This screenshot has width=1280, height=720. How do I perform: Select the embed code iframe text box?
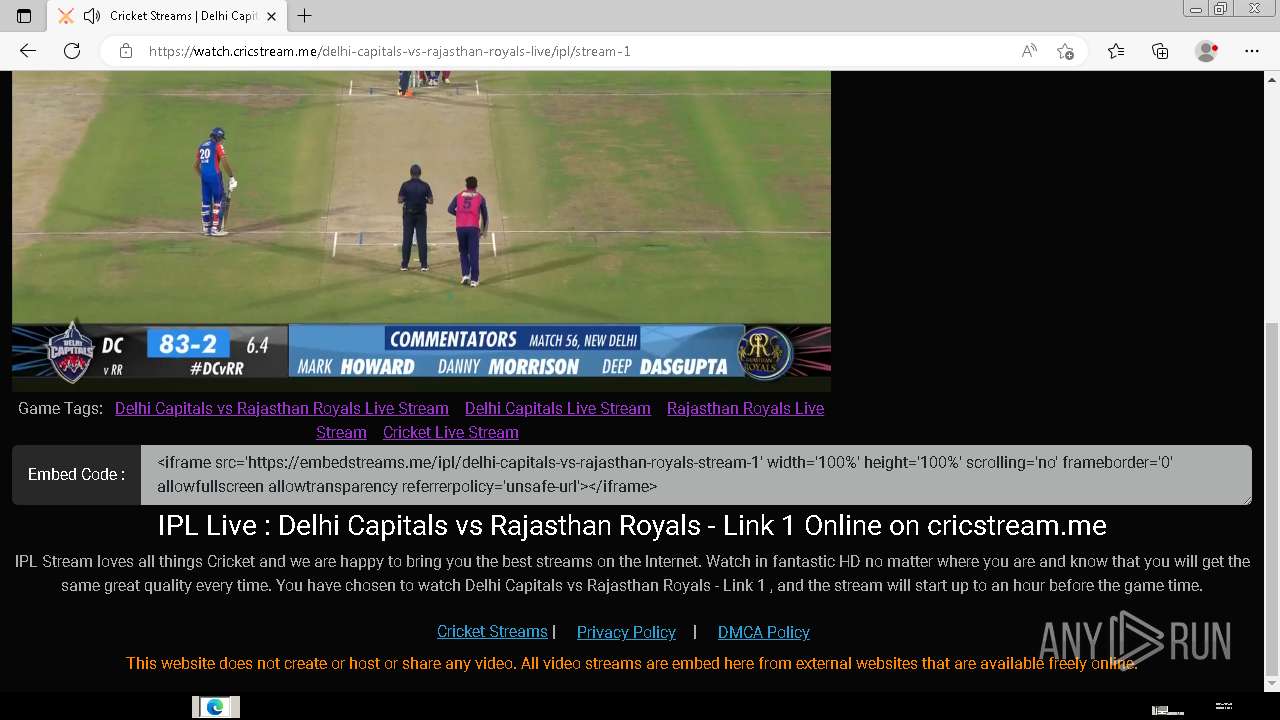pyautogui.click(x=696, y=475)
